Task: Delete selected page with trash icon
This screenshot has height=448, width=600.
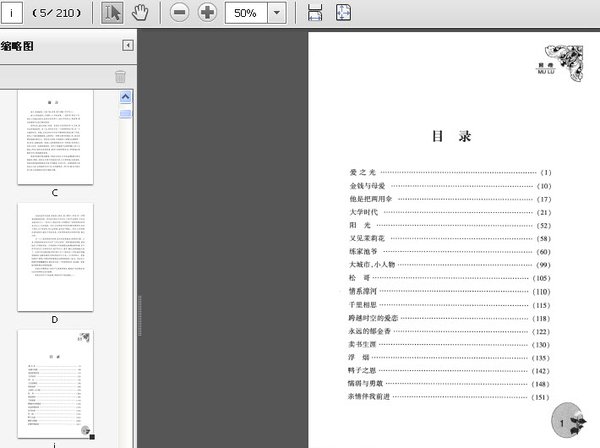Action: [120, 76]
